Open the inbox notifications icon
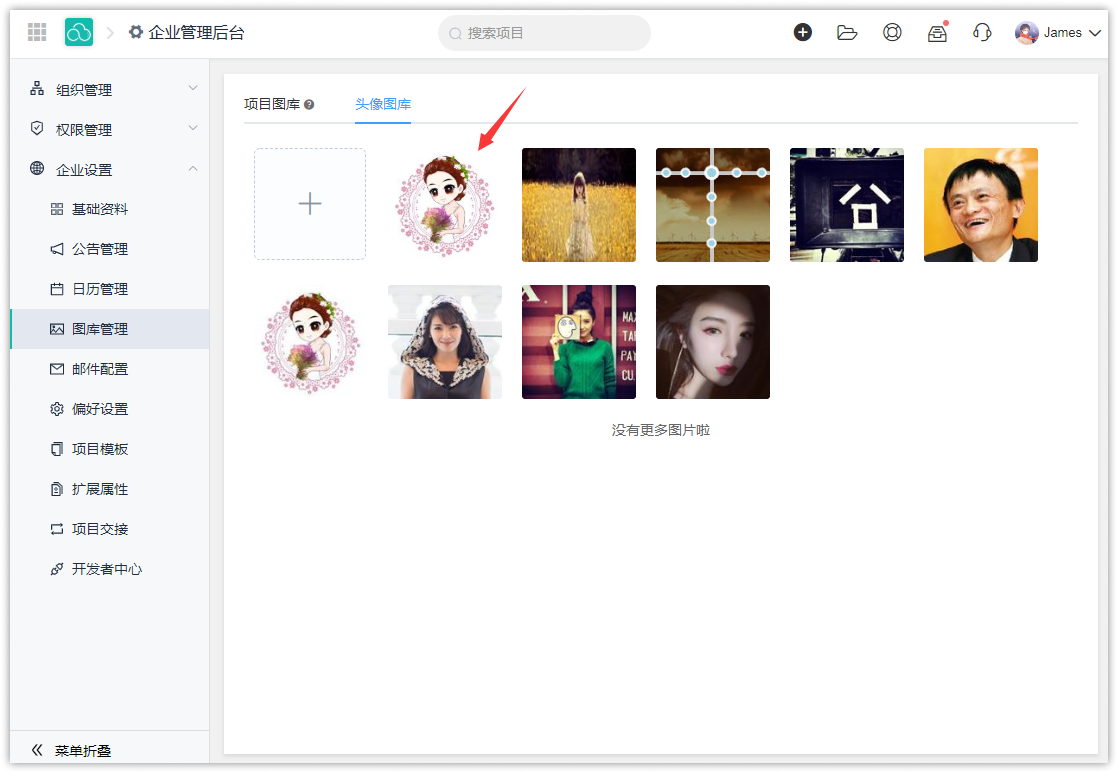Screen dimensions: 1118x773 pyautogui.click(x=937, y=33)
